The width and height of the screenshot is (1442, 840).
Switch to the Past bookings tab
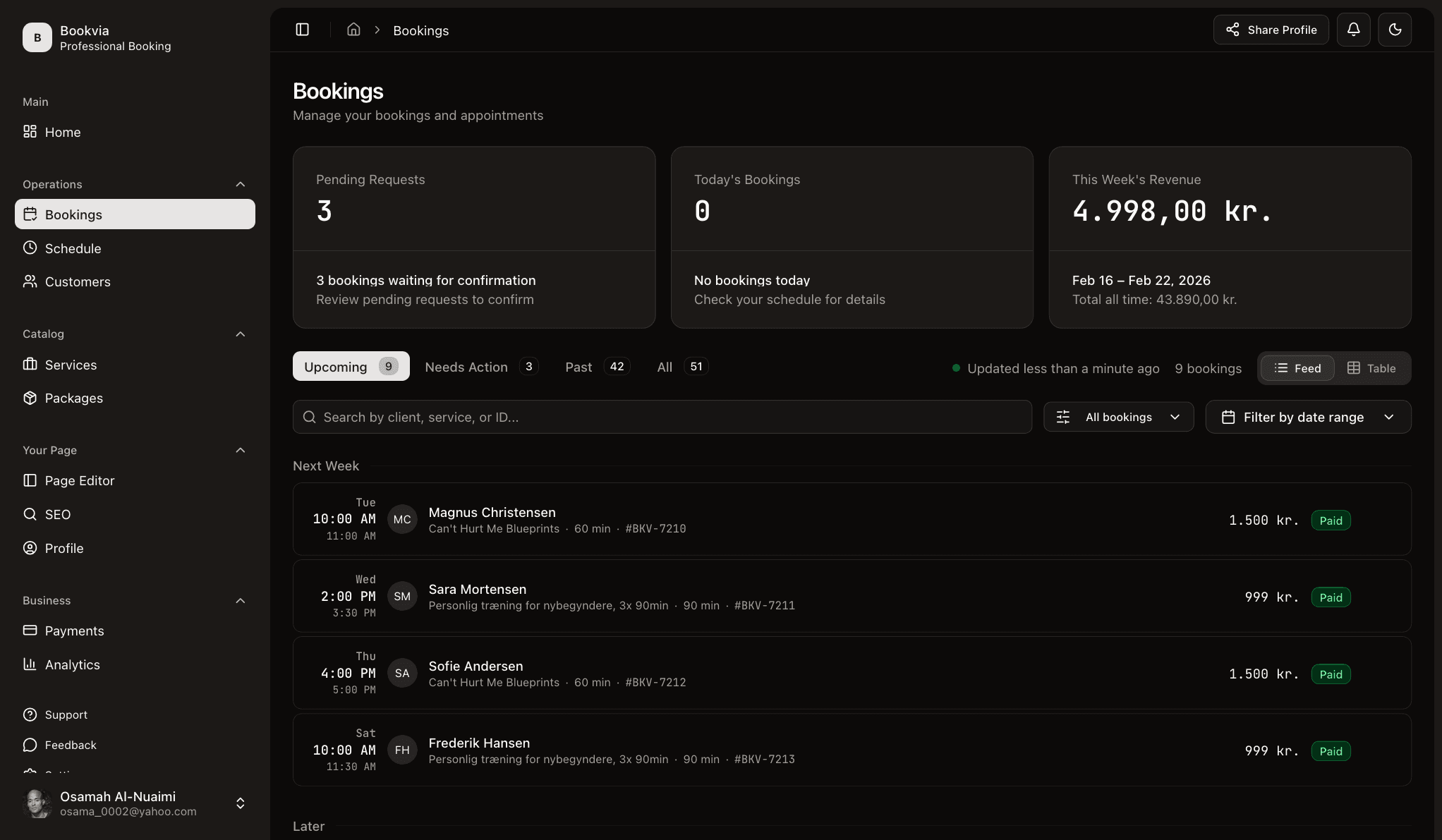tap(595, 366)
